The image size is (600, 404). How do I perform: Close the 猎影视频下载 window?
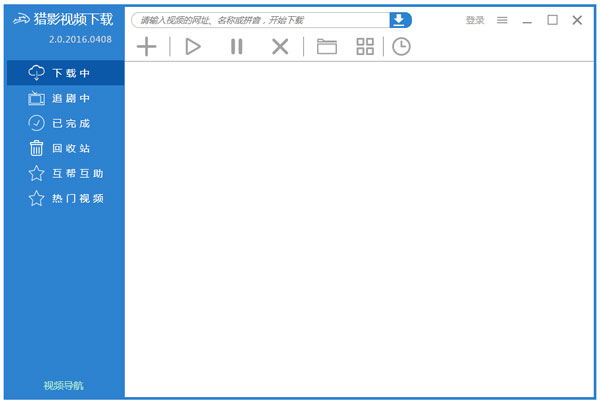pyautogui.click(x=577, y=20)
